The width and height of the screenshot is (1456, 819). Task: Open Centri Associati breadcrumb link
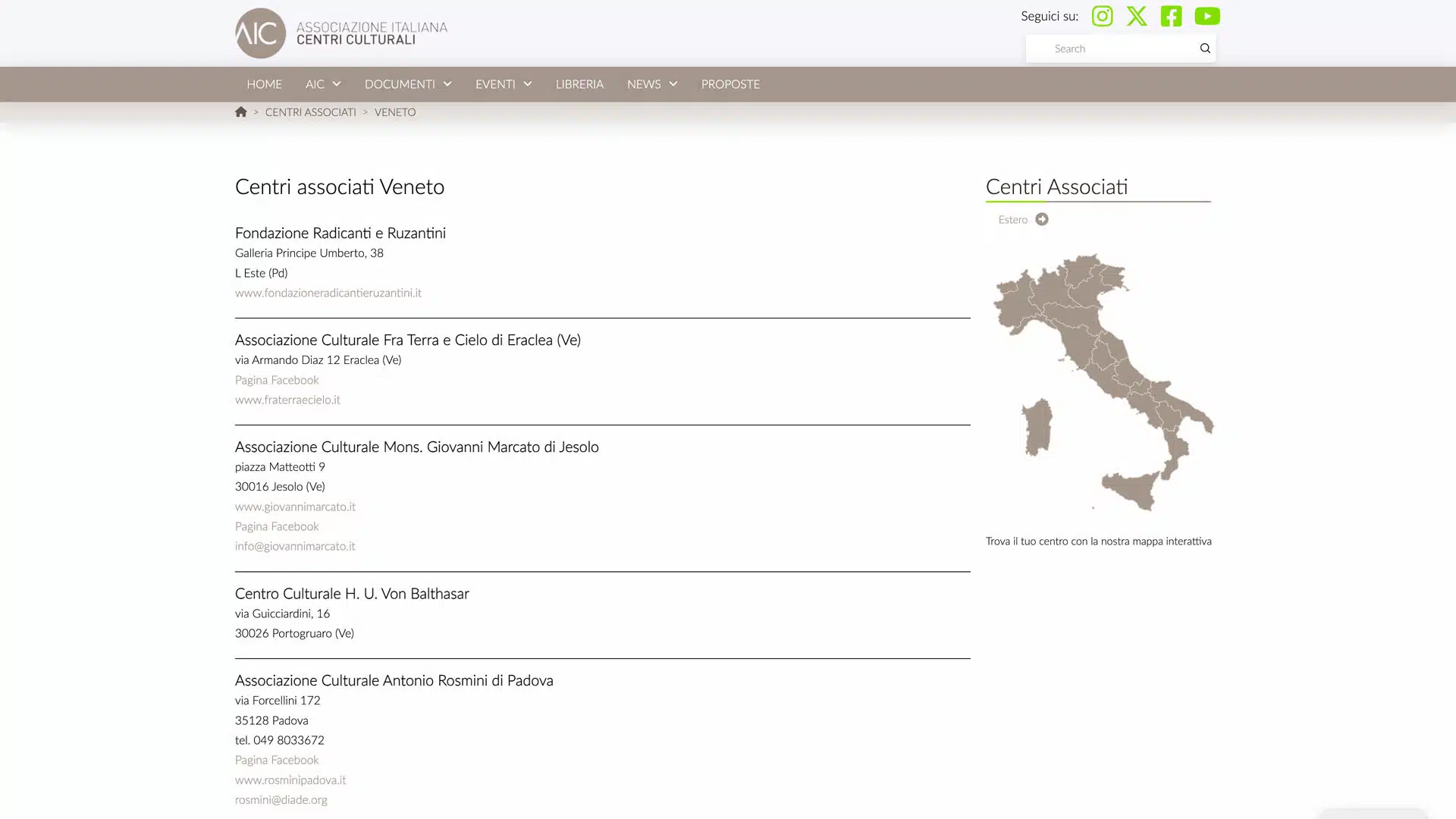tap(310, 112)
